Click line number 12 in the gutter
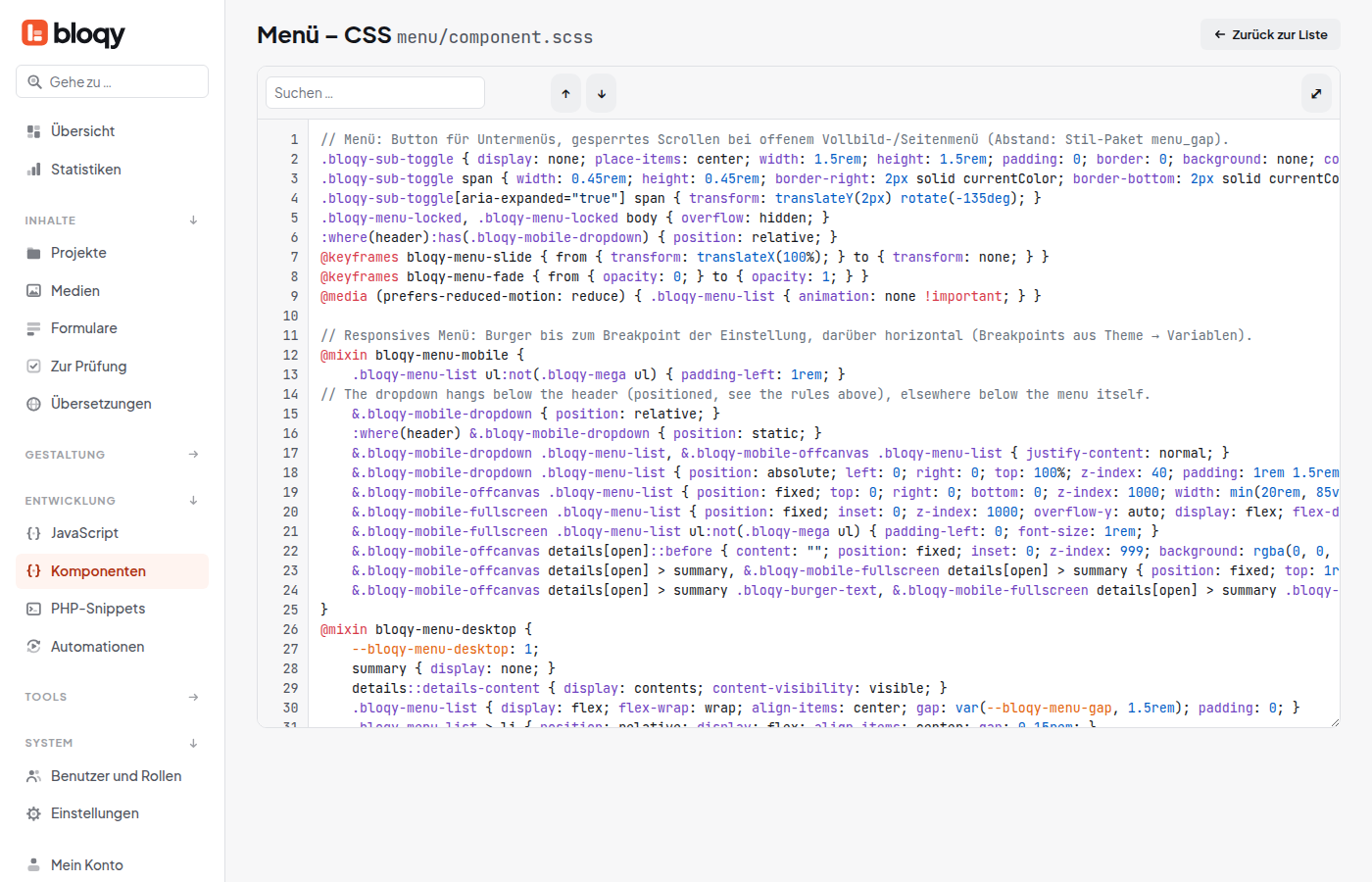Viewport: 1372px width, 882px height. point(290,355)
